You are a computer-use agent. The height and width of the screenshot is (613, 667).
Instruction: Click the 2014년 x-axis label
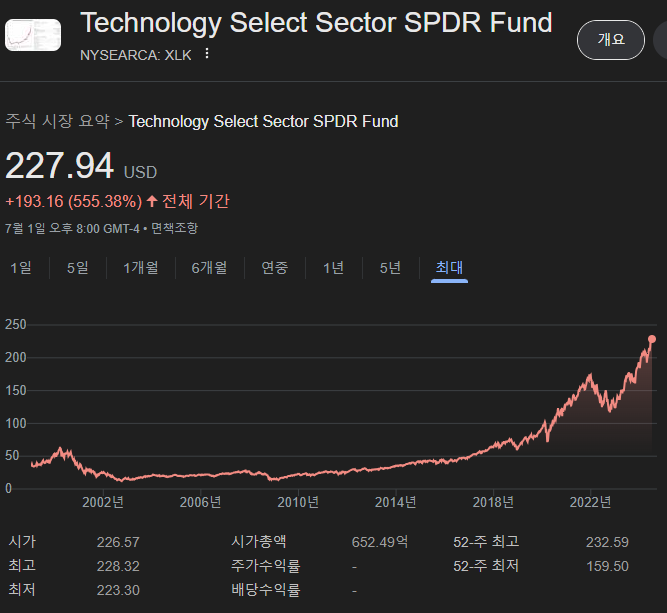(396, 502)
